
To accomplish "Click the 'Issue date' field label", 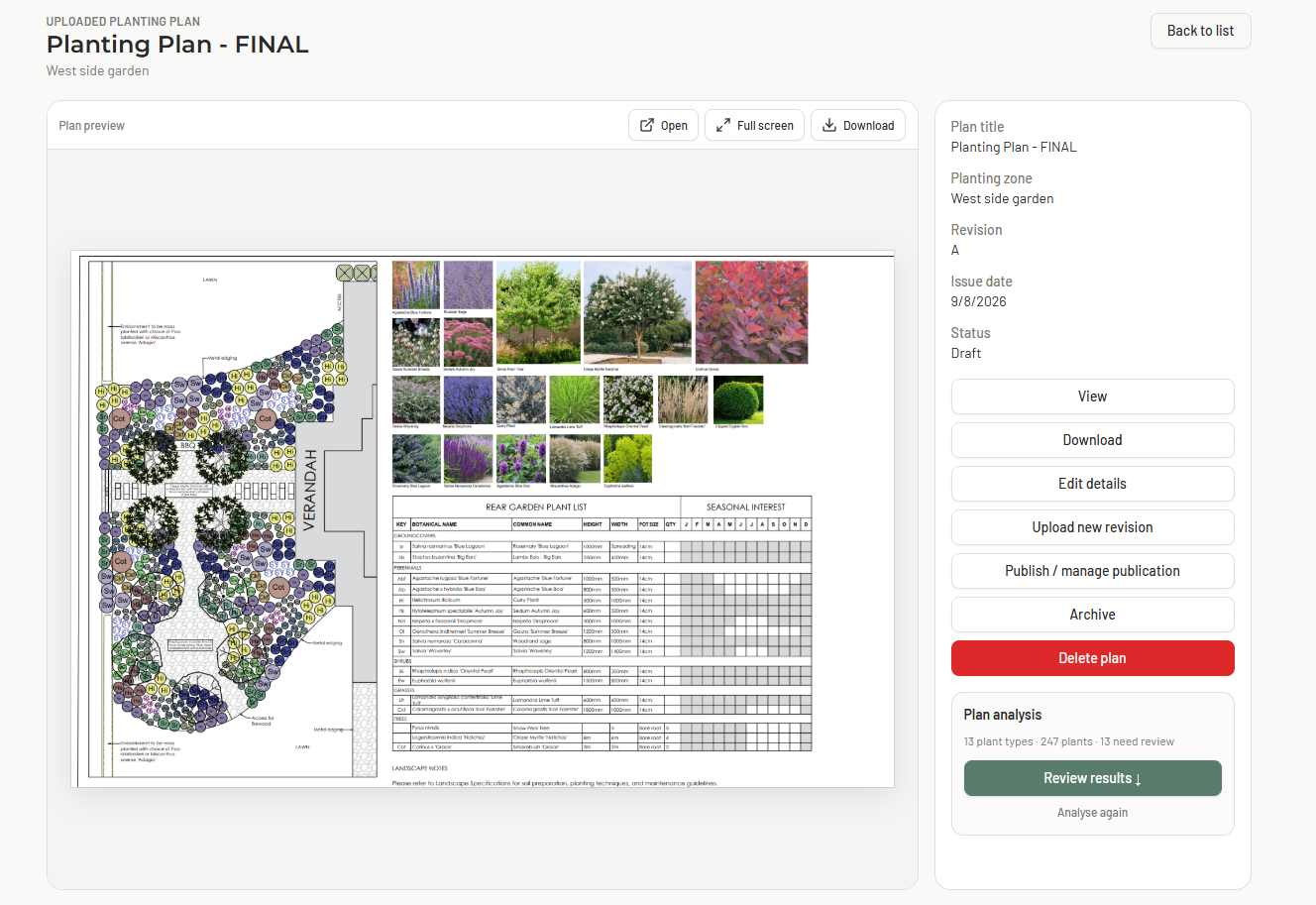I will click(982, 282).
